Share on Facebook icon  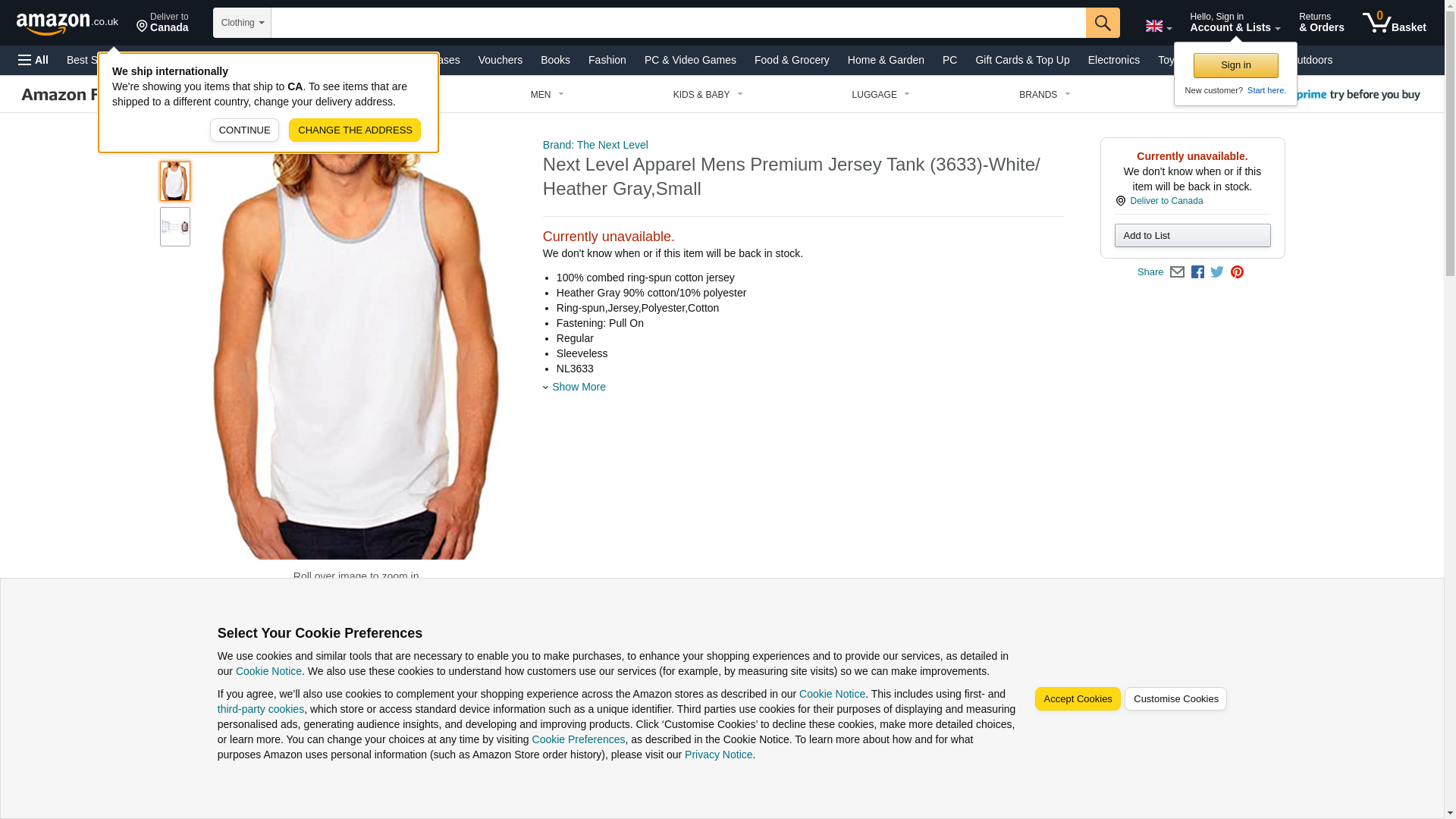pyautogui.click(x=1197, y=272)
